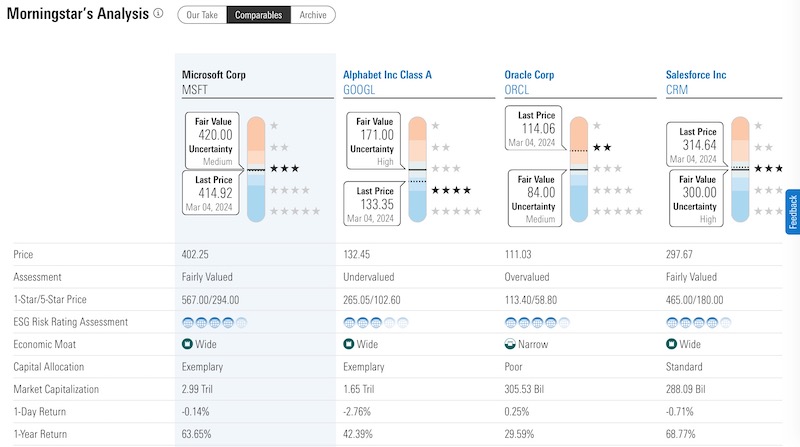Click Oracle's Narrow economic moat icon
The height and width of the screenshot is (447, 800).
coord(511,344)
